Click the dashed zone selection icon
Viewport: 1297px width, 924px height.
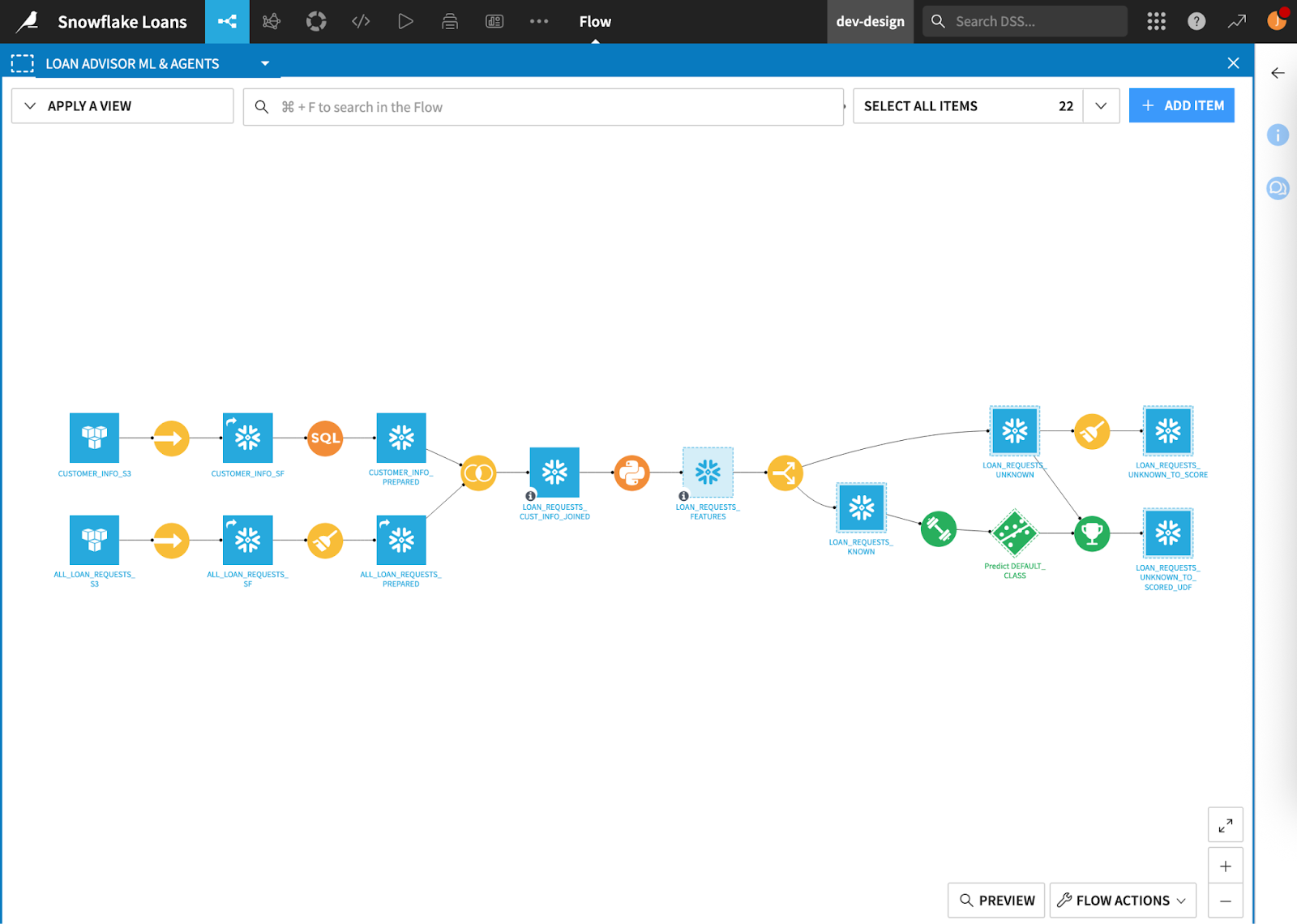point(22,63)
